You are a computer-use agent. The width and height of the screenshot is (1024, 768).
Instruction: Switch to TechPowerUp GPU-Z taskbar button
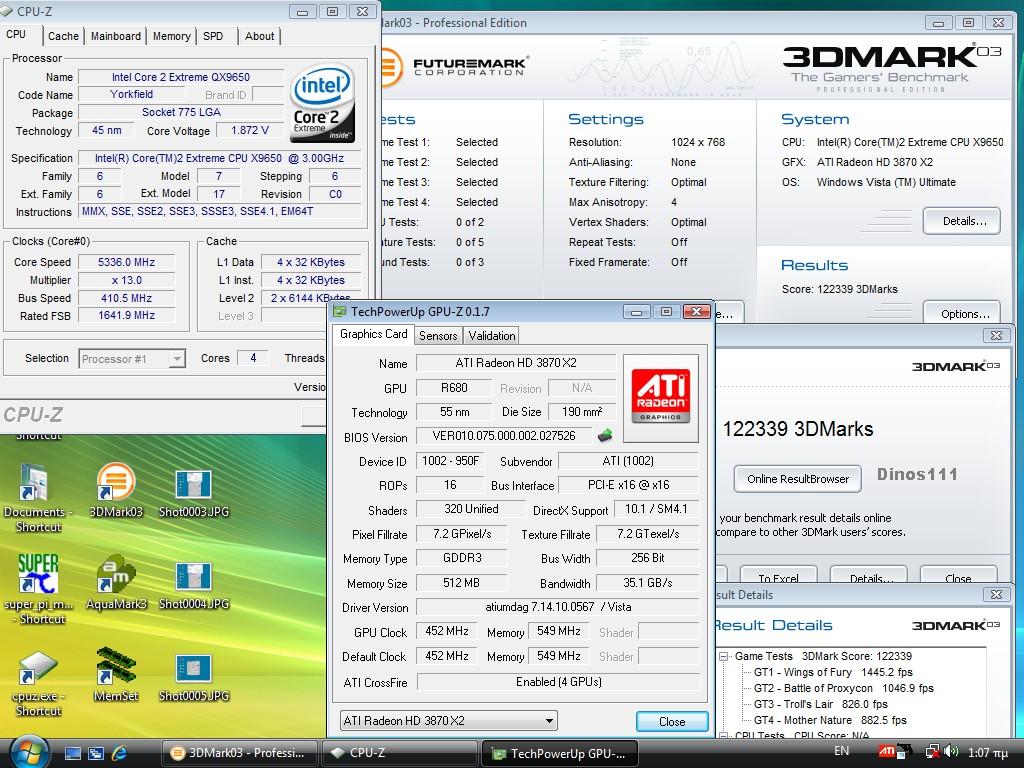(559, 753)
